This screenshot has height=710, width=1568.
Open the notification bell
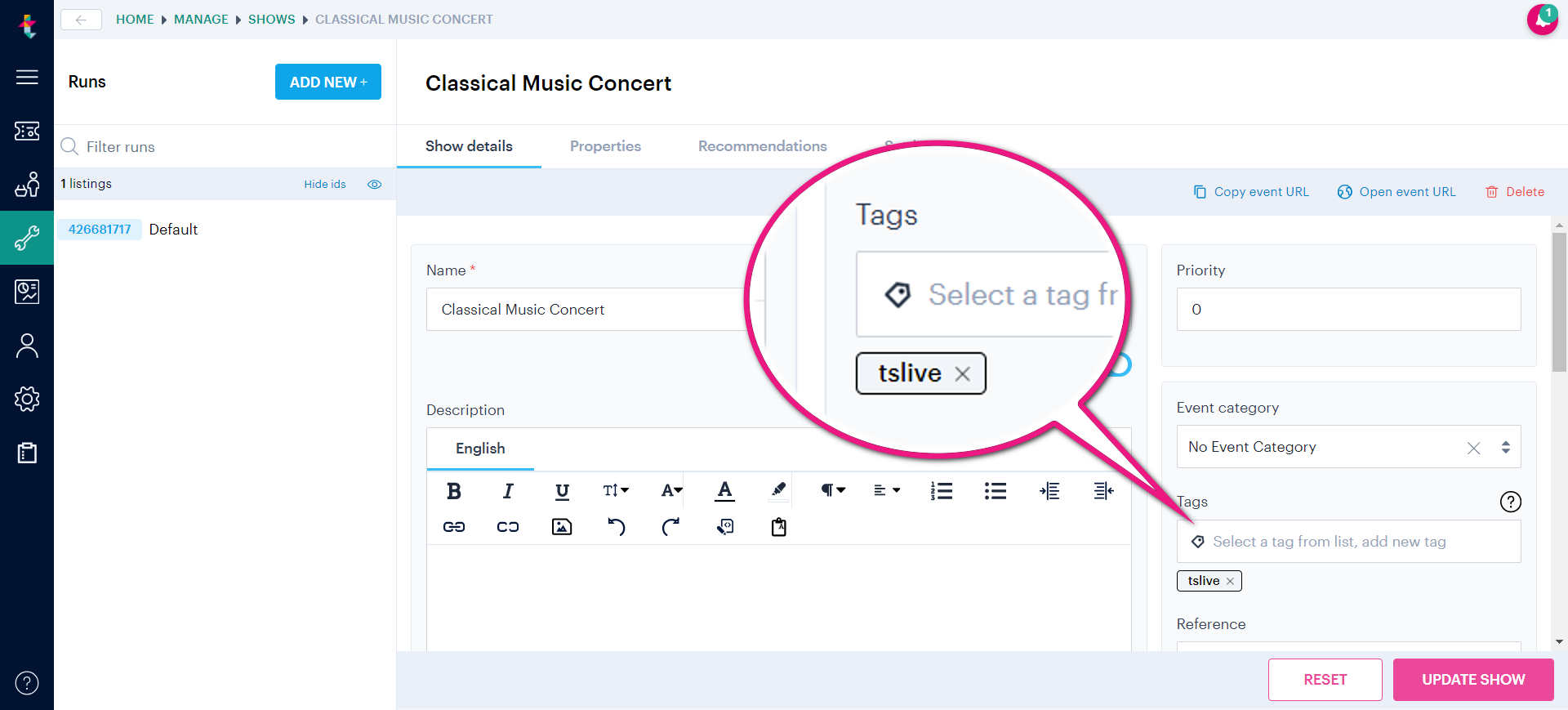[1542, 19]
